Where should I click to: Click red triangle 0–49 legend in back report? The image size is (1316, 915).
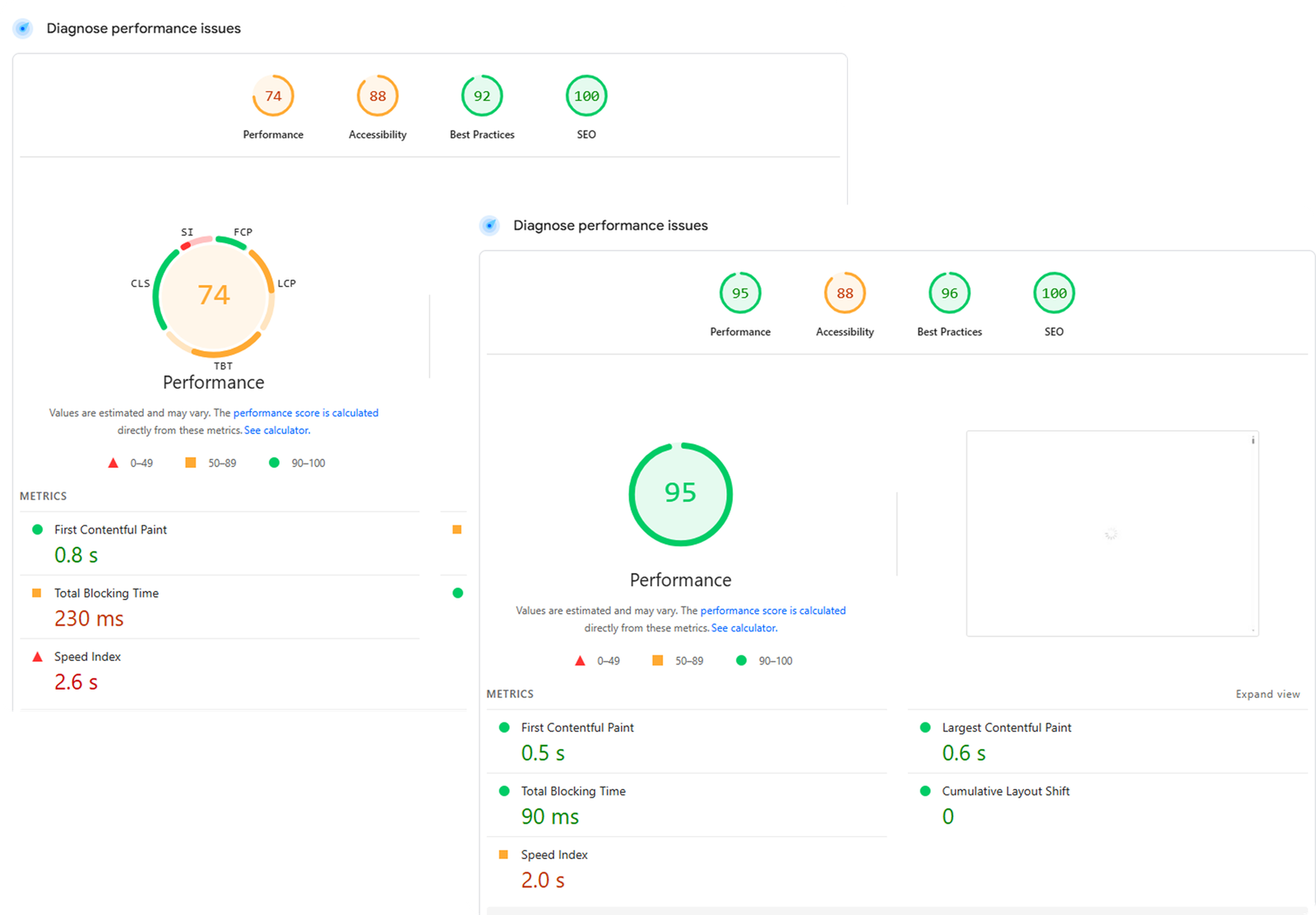130,463
